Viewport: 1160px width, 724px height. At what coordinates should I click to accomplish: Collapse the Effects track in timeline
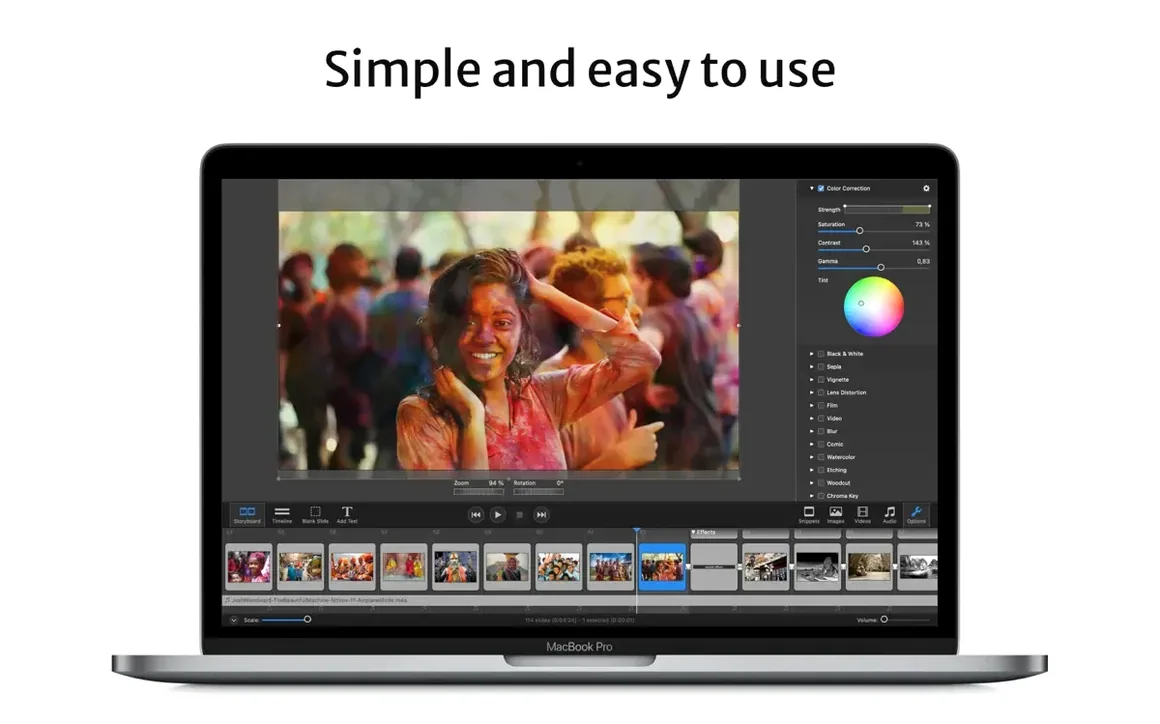(693, 532)
